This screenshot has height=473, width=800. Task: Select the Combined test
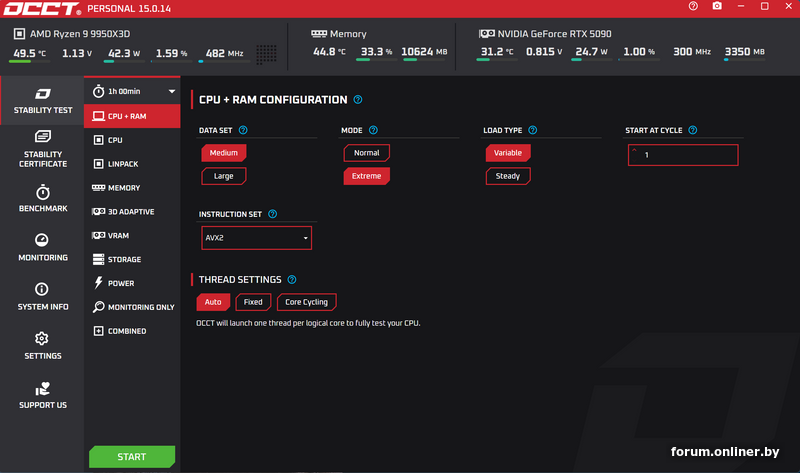[x=132, y=331]
